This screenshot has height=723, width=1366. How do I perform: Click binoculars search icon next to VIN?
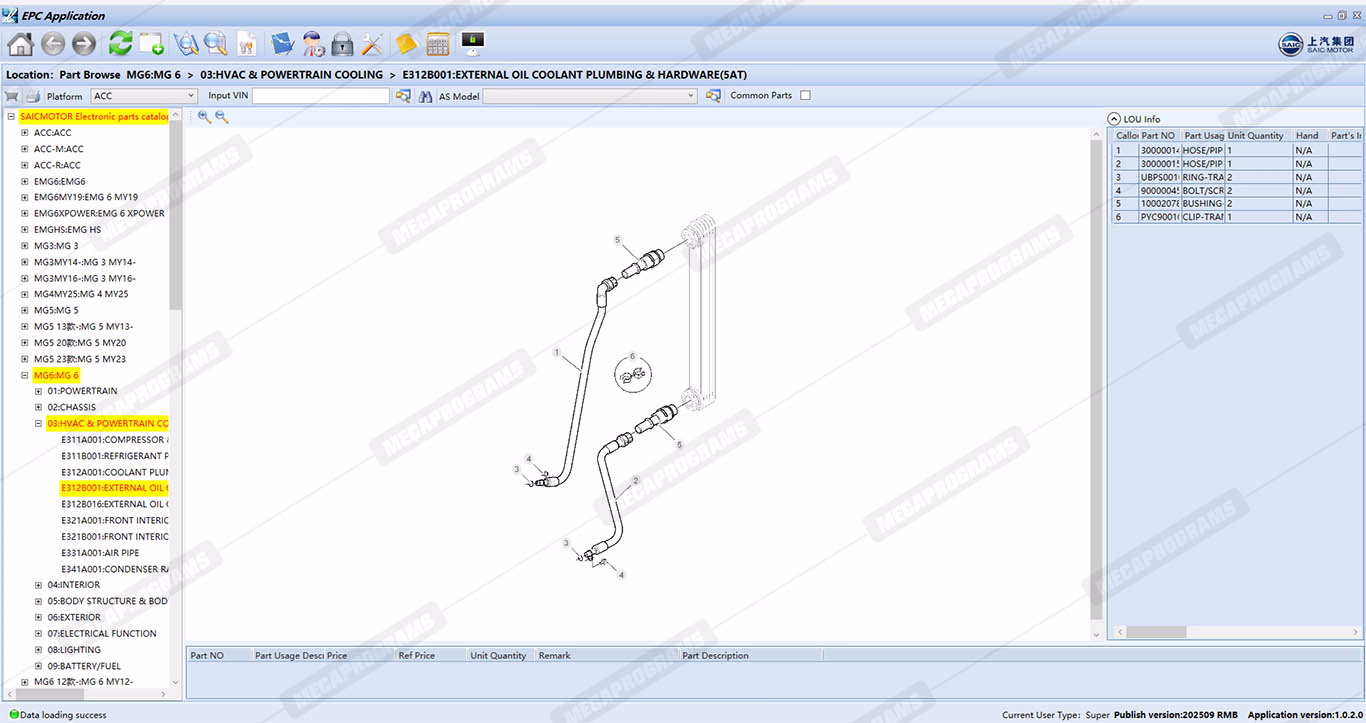click(425, 96)
